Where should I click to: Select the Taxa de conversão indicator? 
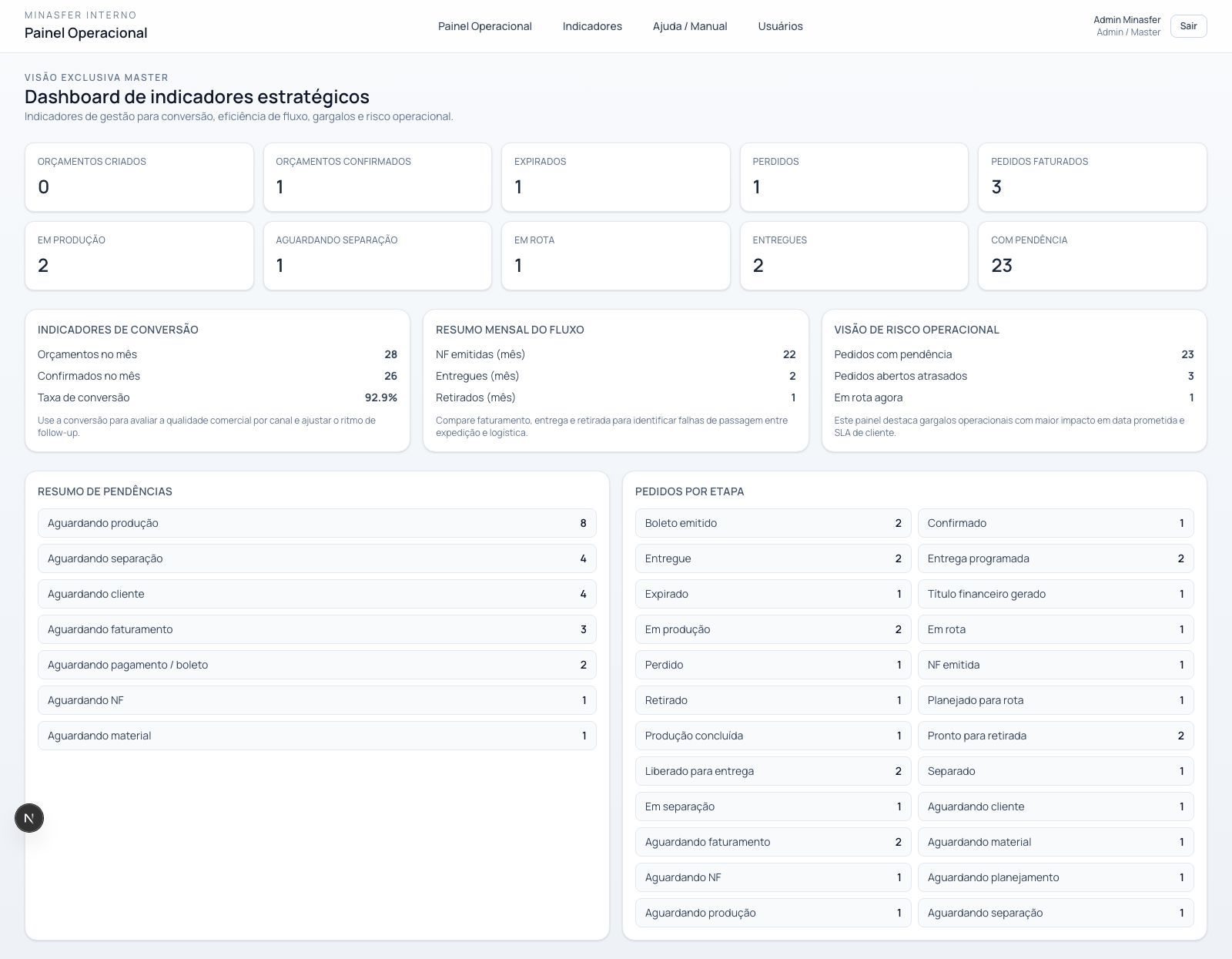[217, 397]
